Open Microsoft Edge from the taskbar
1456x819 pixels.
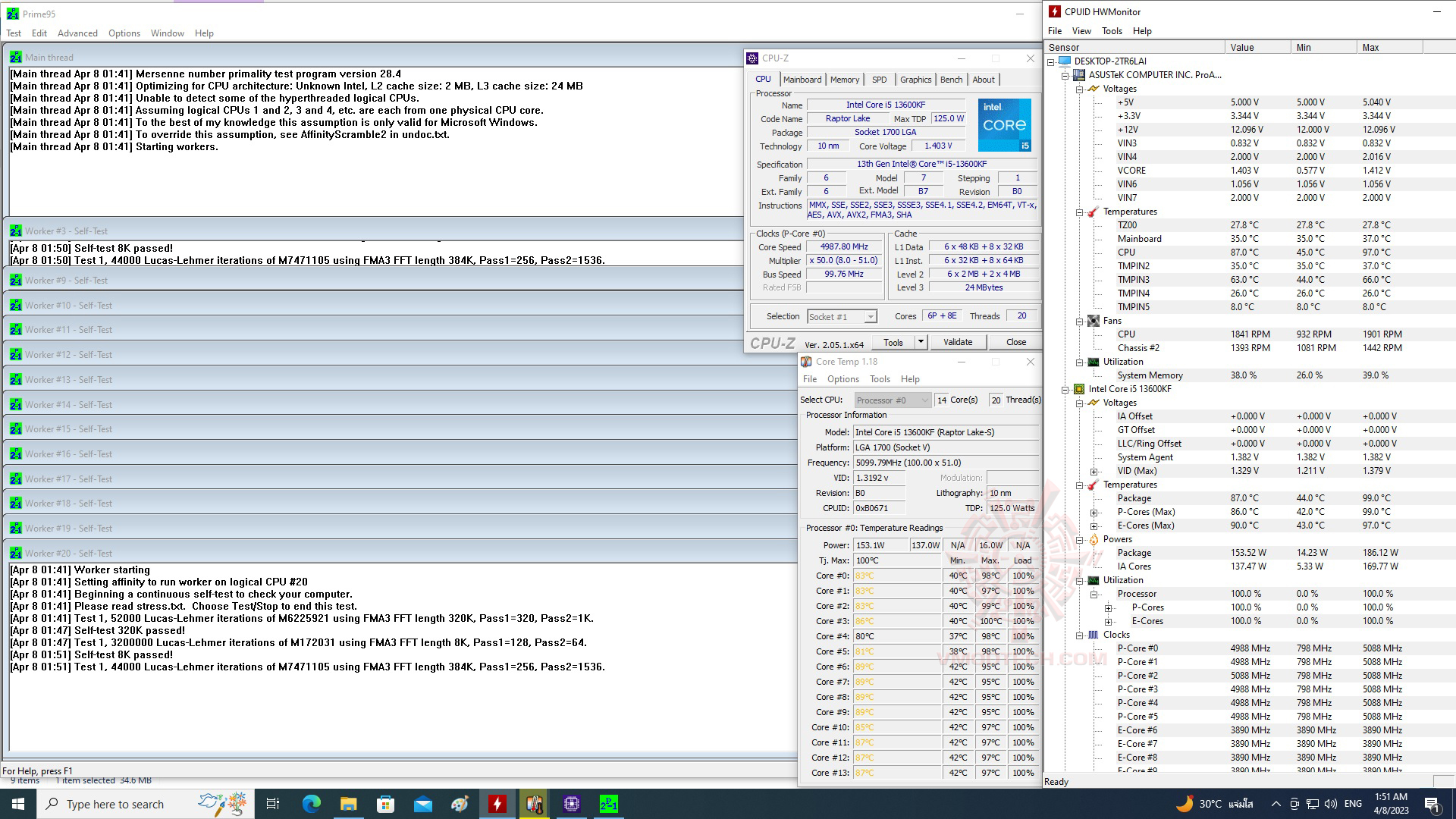click(x=311, y=804)
